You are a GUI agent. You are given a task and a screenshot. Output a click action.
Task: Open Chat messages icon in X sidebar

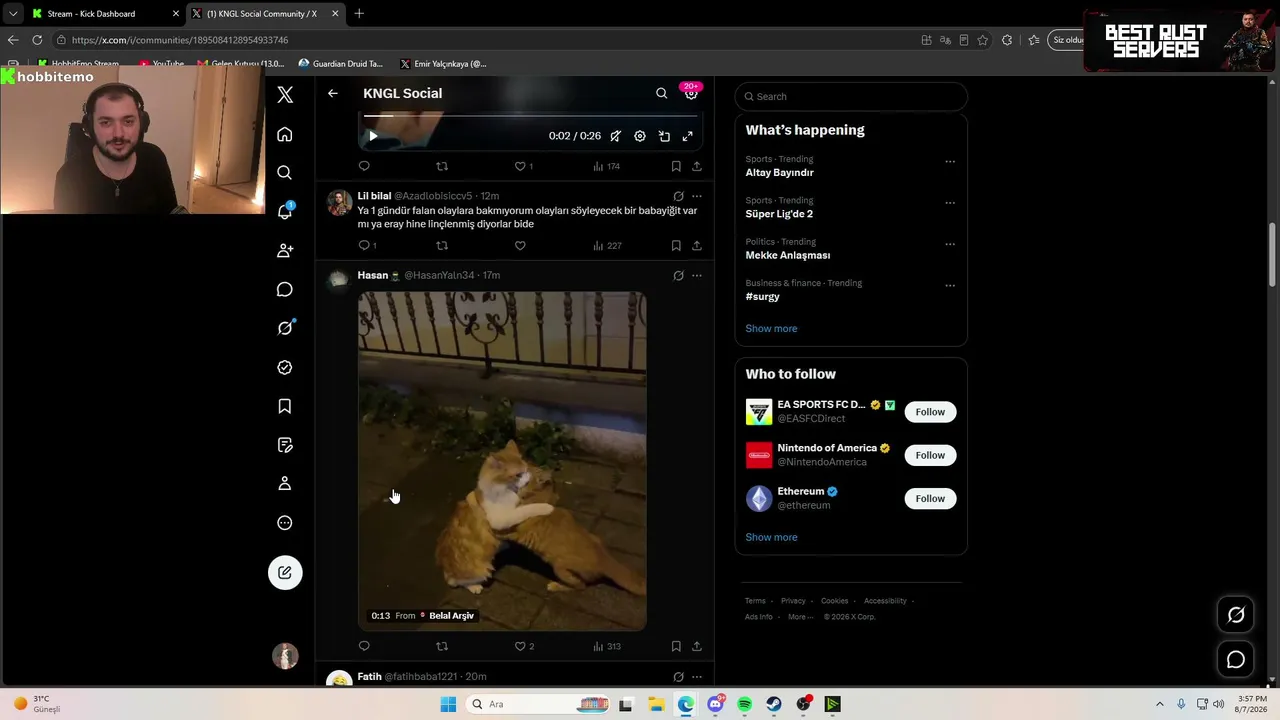[x=285, y=289]
